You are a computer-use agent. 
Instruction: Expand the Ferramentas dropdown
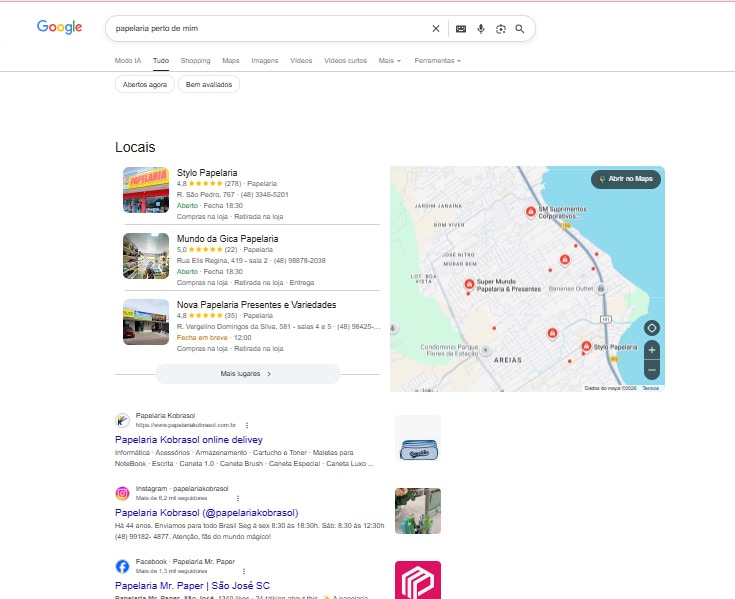(x=437, y=60)
